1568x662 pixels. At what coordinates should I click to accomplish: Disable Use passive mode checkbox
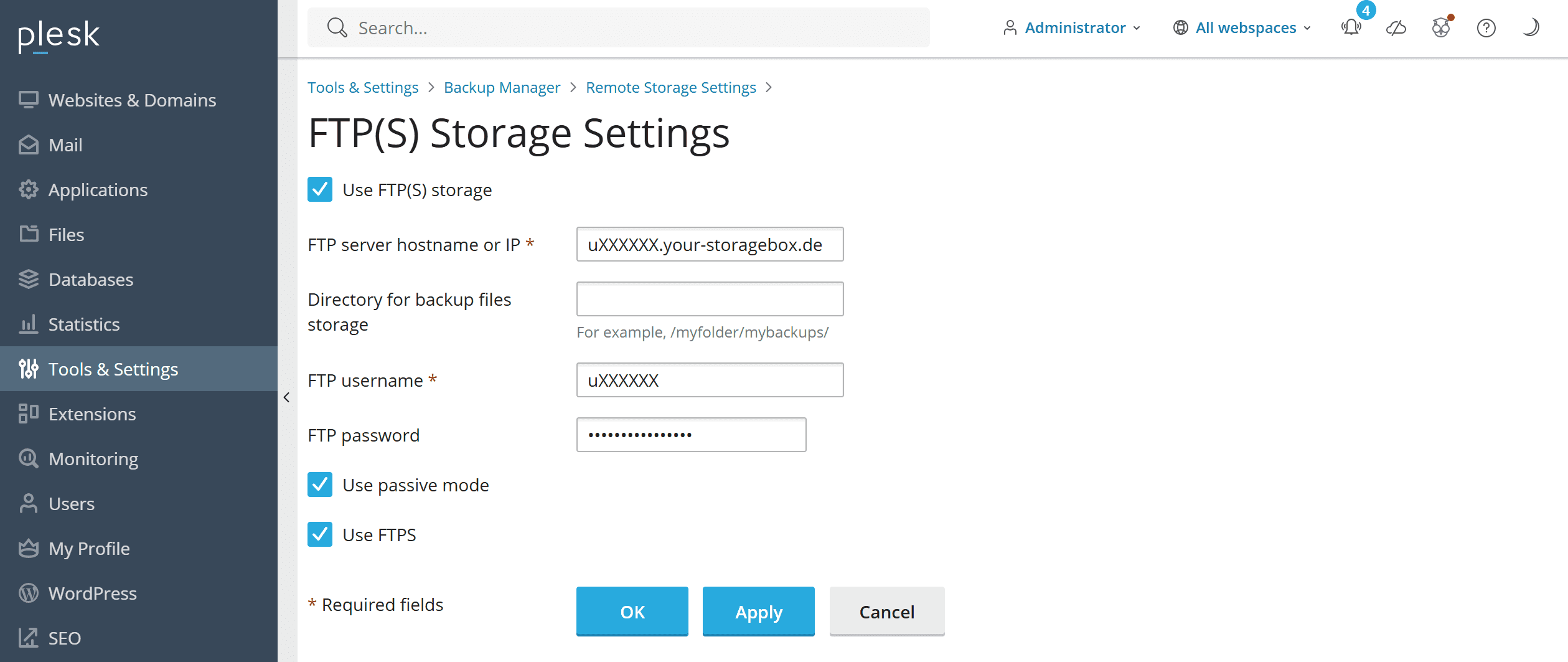point(320,485)
